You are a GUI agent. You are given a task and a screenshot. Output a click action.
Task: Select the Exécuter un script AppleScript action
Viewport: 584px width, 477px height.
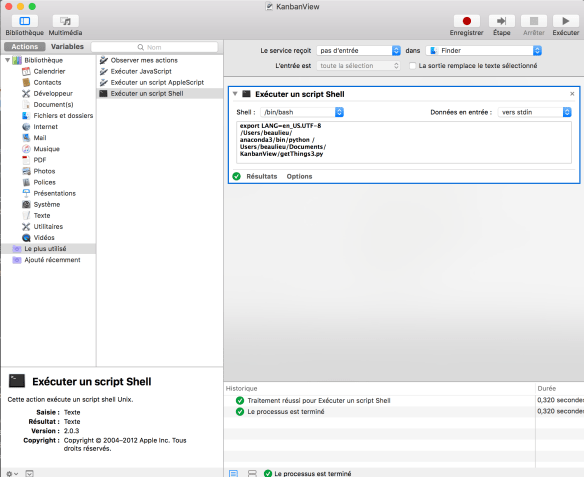(160, 82)
